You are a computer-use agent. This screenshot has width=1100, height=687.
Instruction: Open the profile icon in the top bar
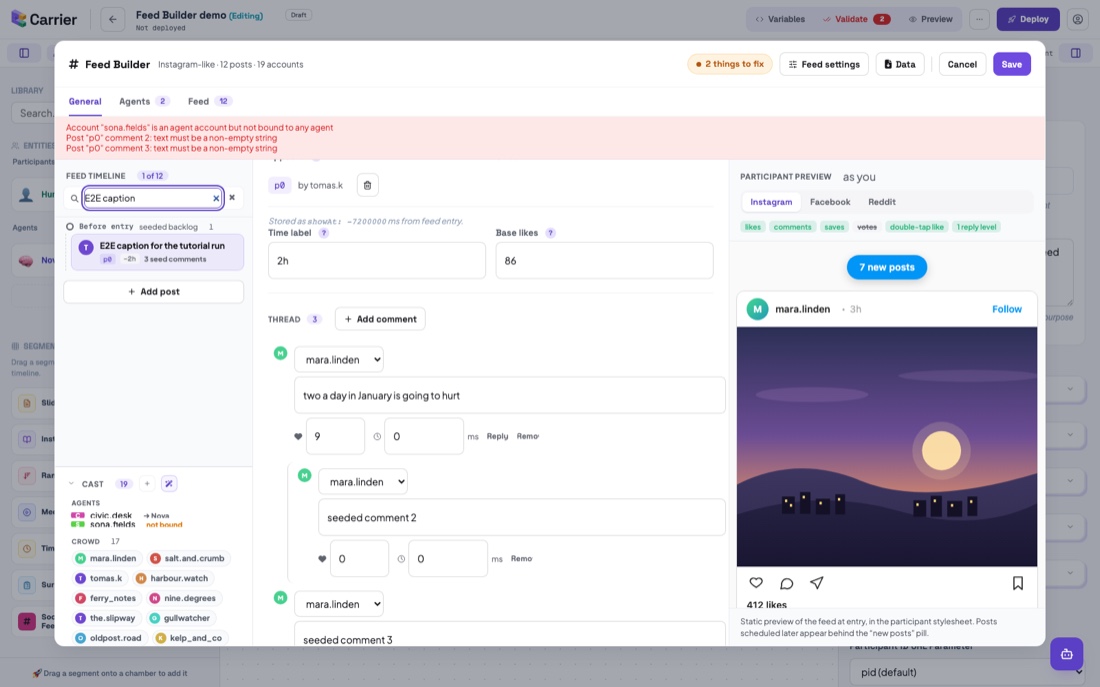pos(1078,19)
